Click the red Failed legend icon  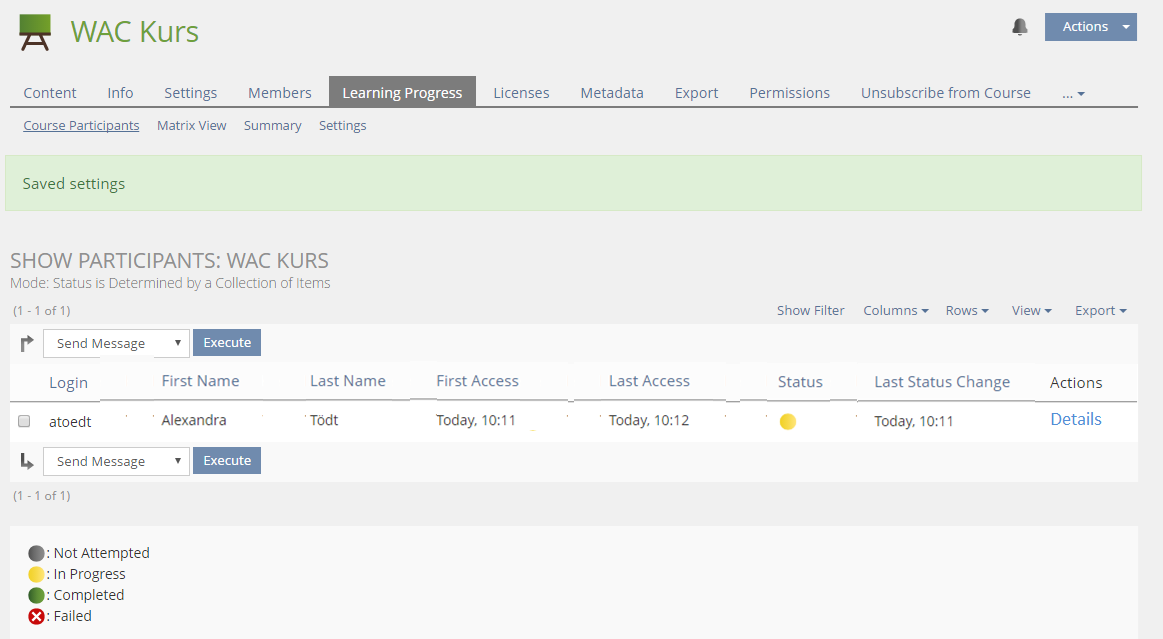37,616
